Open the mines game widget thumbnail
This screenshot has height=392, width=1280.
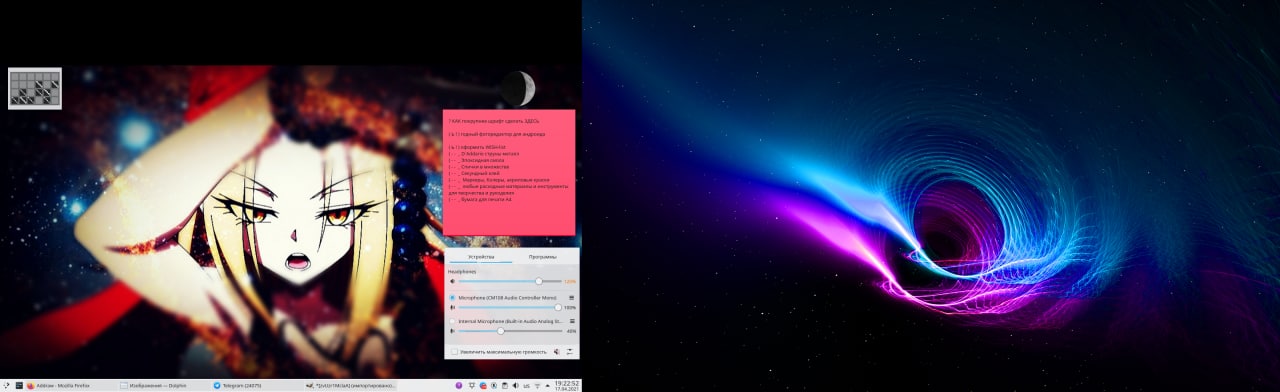point(35,88)
